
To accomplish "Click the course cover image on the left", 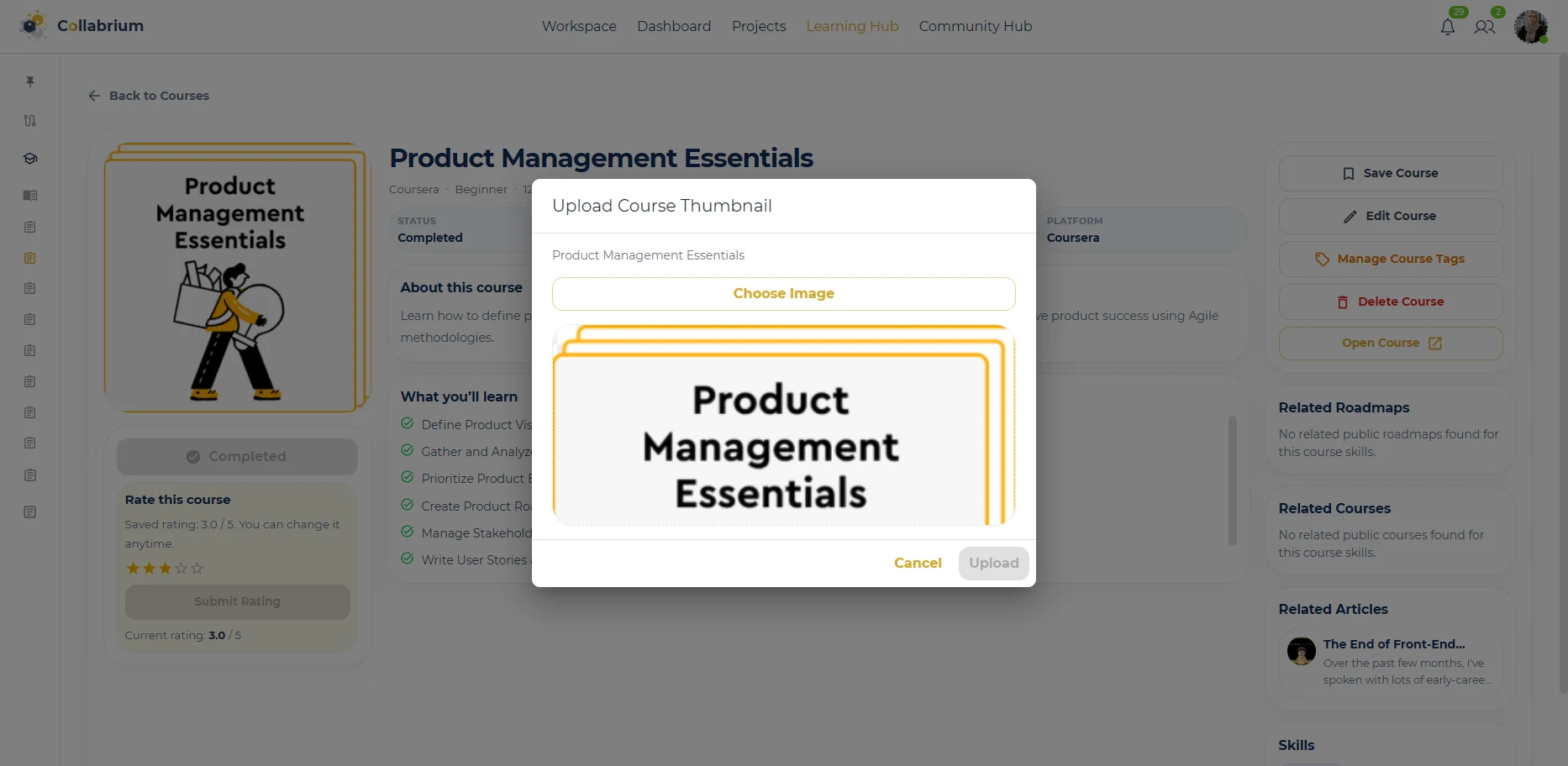I will (237, 277).
